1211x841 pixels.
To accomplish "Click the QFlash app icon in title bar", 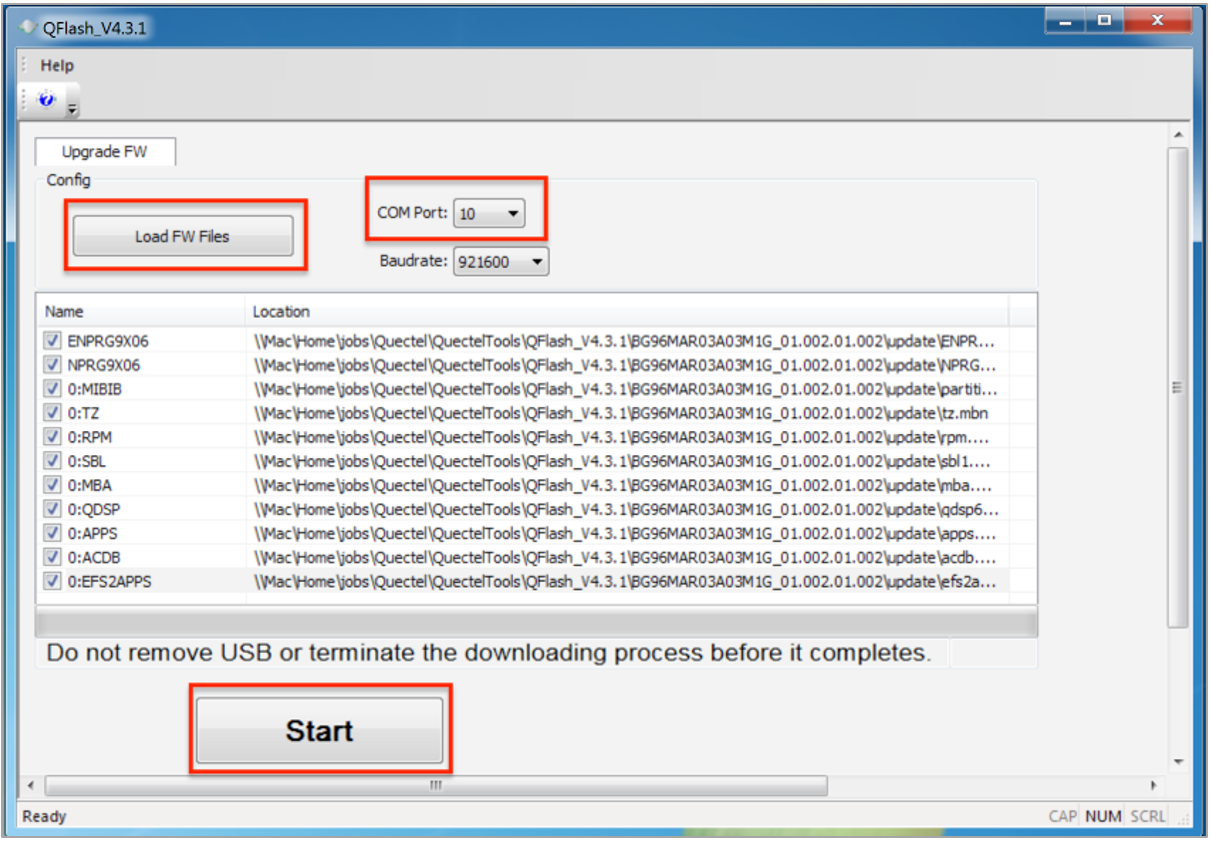I will point(28,27).
